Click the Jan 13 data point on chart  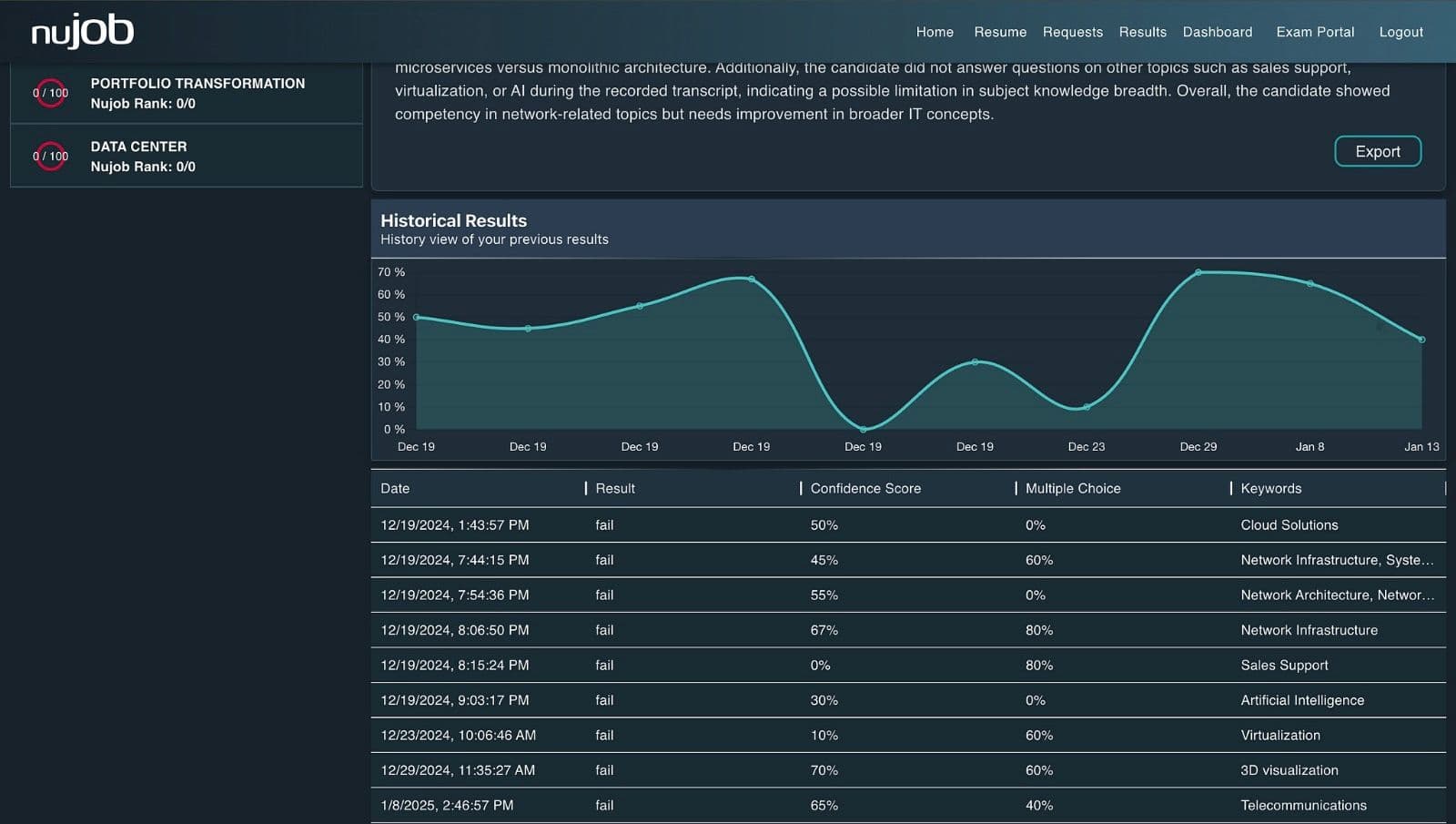(1421, 340)
